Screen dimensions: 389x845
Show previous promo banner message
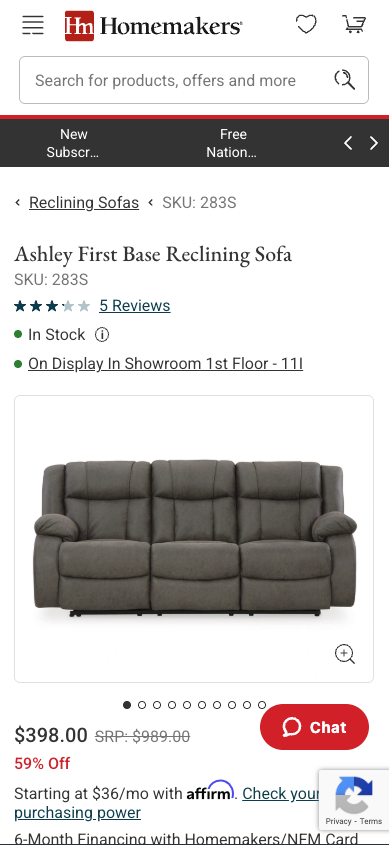(x=348, y=143)
